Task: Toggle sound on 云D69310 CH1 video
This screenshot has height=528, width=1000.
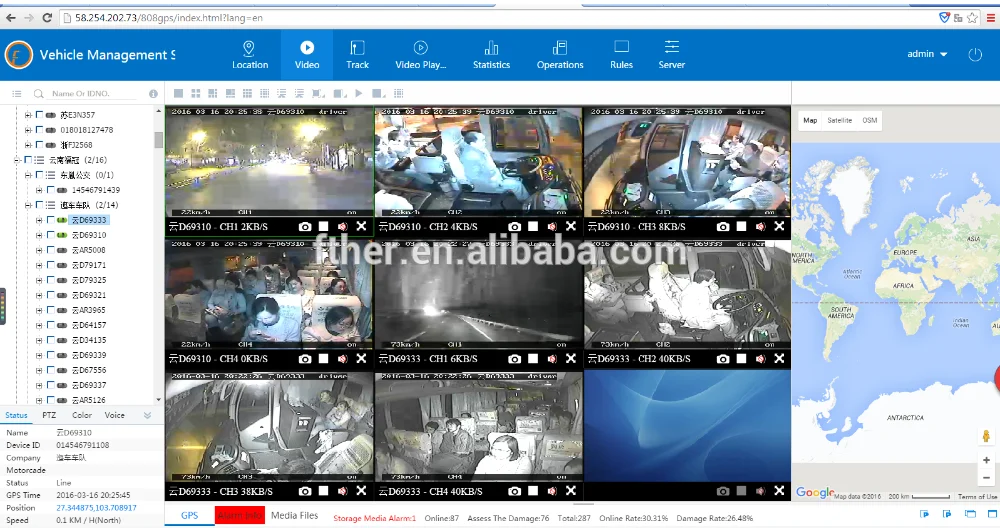Action: click(x=342, y=226)
